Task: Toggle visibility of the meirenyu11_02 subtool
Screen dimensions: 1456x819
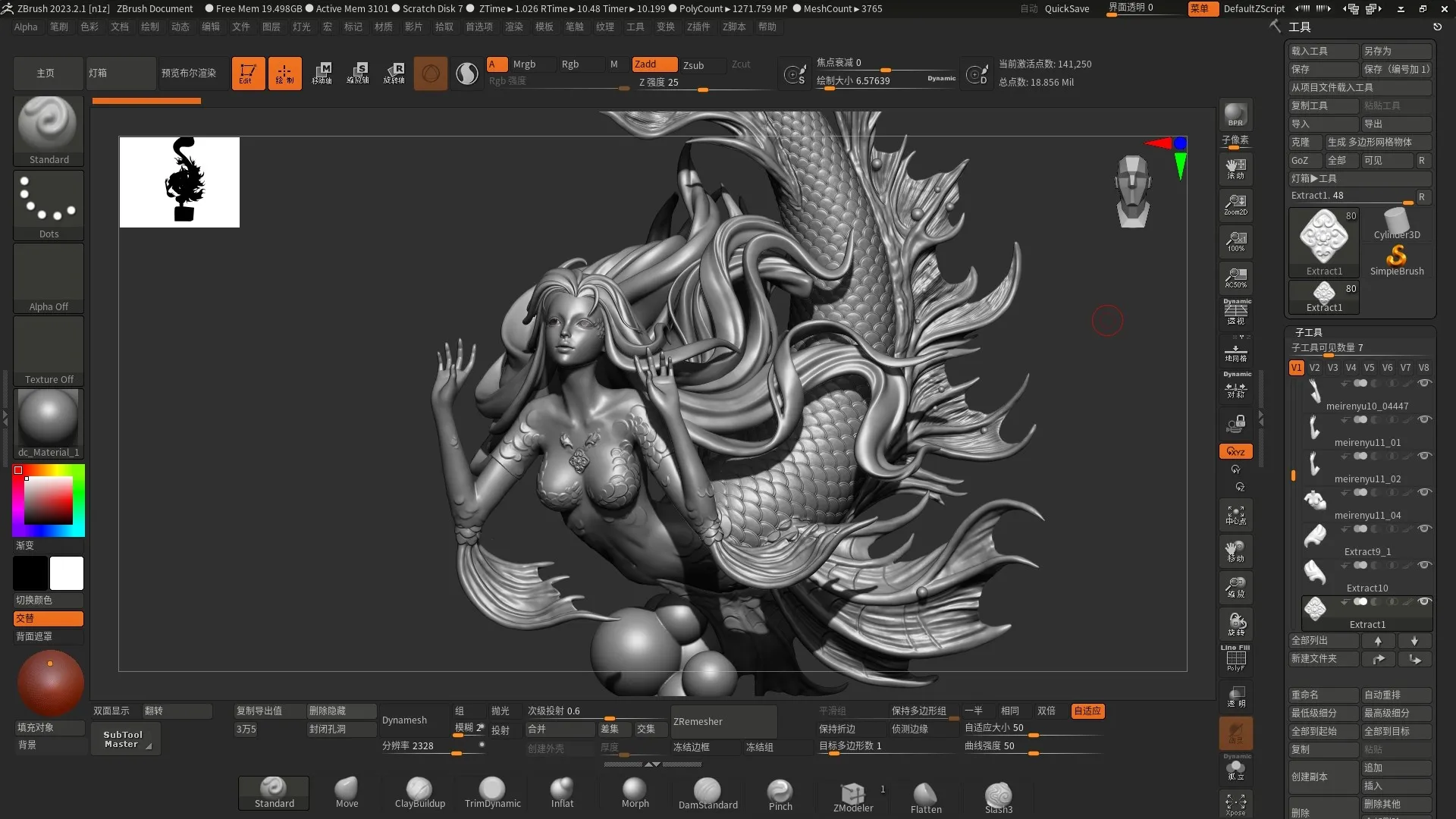Action: pyautogui.click(x=1424, y=456)
